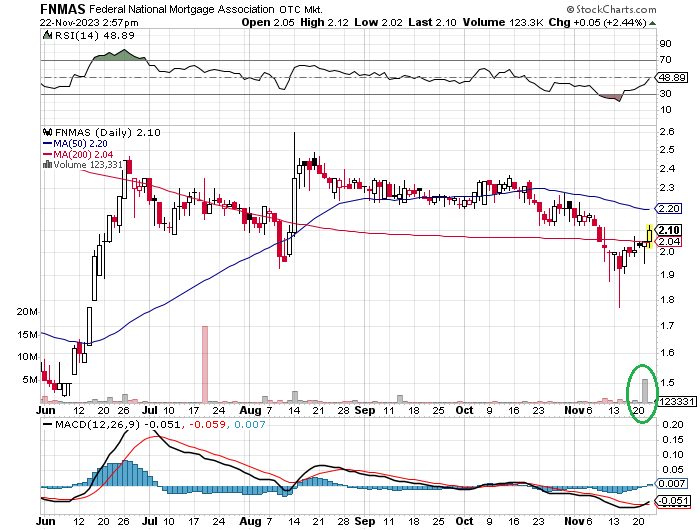Click the Chg +0.05 (+2.44%) value

tap(597, 22)
